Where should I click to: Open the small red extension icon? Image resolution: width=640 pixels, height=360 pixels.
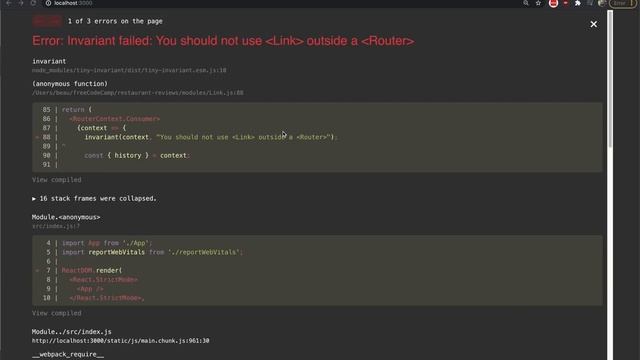coord(565,3)
